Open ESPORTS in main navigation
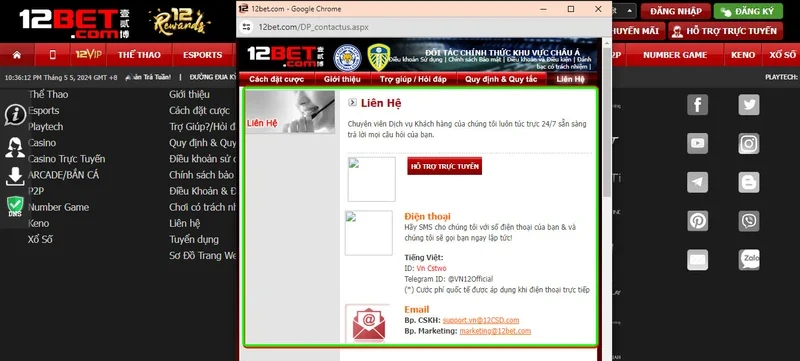The height and width of the screenshot is (361, 800). click(x=203, y=55)
